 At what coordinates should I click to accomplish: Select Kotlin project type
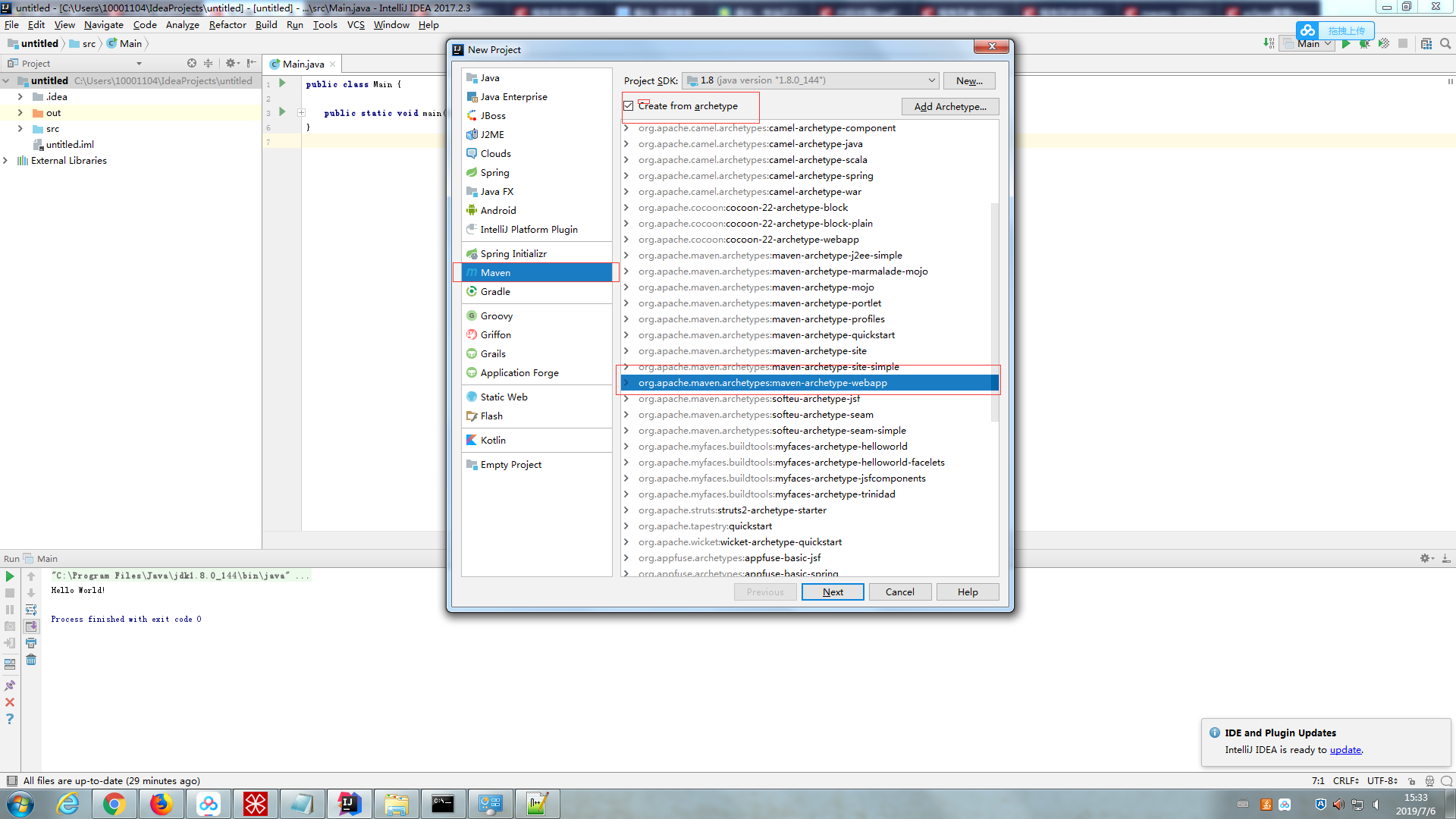[x=492, y=441]
